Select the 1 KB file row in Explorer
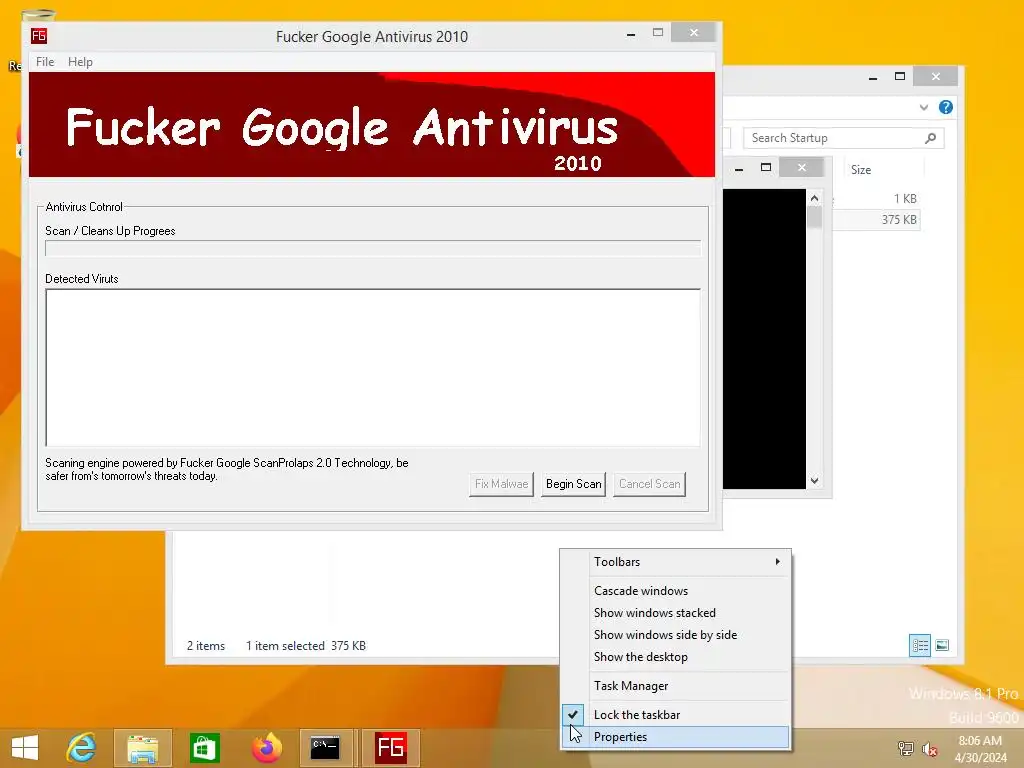The width and height of the screenshot is (1024, 768). (876, 199)
